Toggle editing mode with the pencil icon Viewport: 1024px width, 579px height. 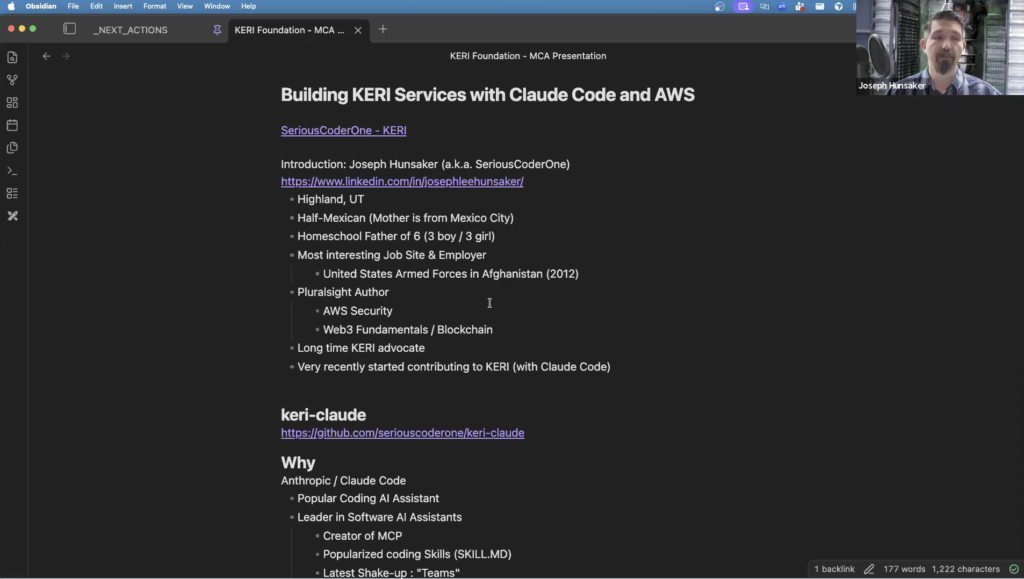pos(868,569)
